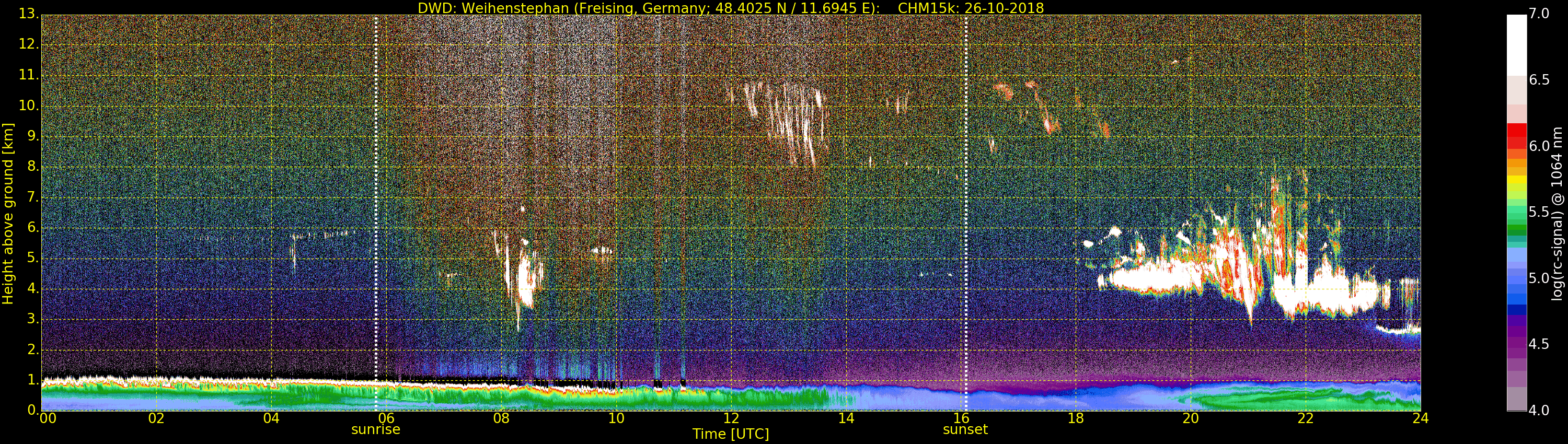This screenshot has width=1568, height=444.
Task: Click the '02' tick on the time axis
Action: coord(156,418)
